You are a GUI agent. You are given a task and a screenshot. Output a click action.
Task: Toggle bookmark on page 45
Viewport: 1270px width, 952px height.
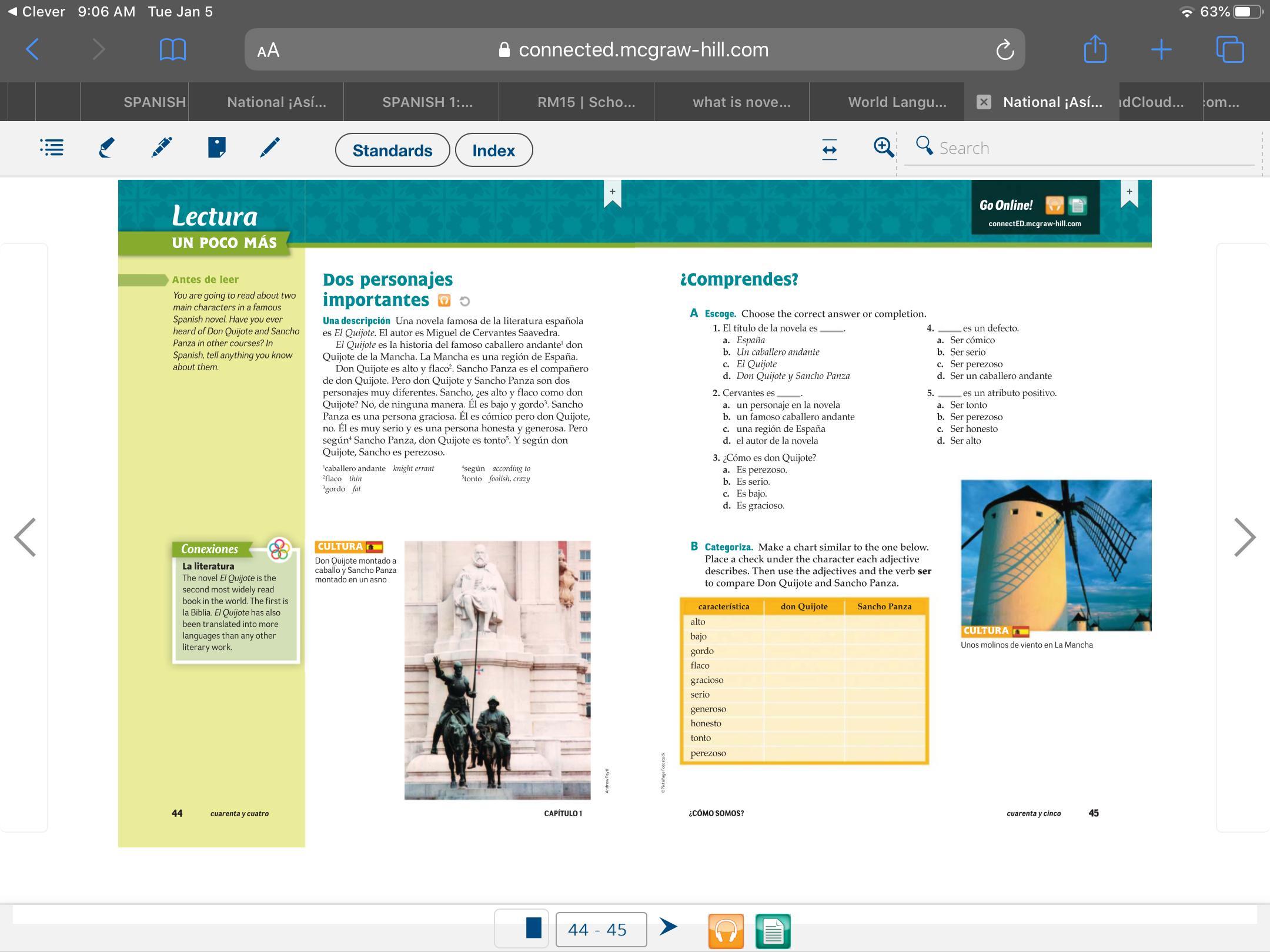click(x=1129, y=194)
